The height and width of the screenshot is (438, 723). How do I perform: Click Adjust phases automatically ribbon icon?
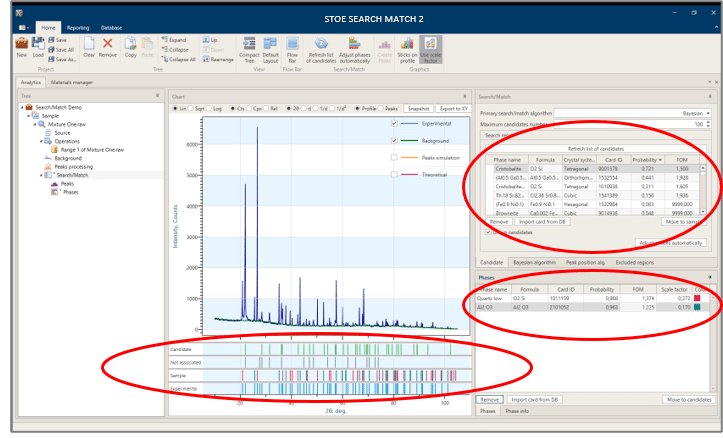click(x=355, y=43)
